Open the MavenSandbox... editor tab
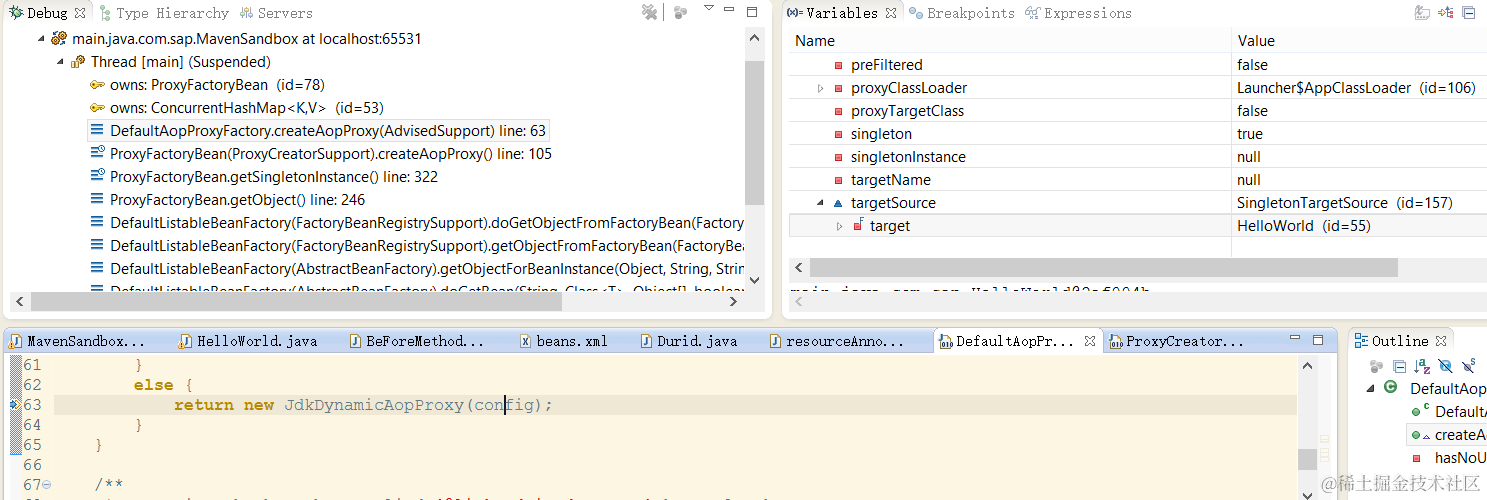 tap(78, 341)
